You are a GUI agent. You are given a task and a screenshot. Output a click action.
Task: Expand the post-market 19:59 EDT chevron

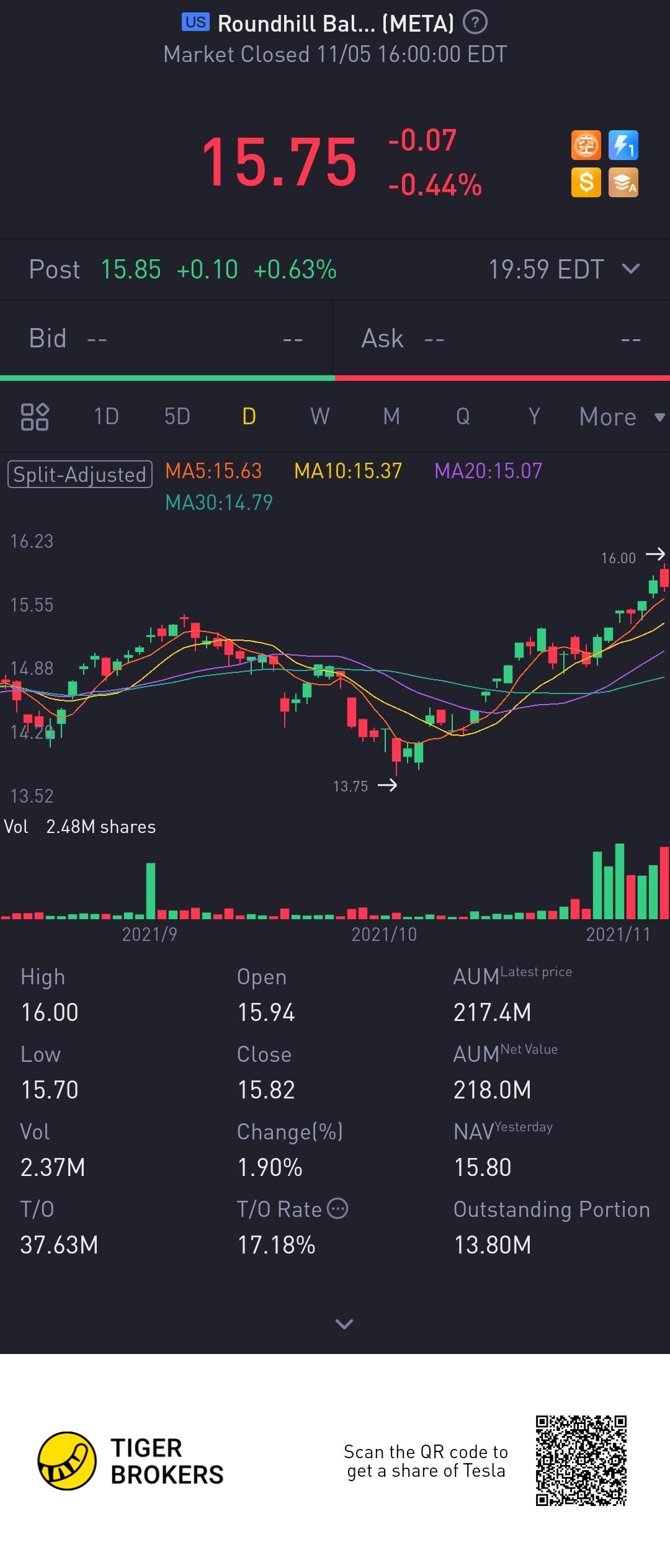[x=631, y=269]
